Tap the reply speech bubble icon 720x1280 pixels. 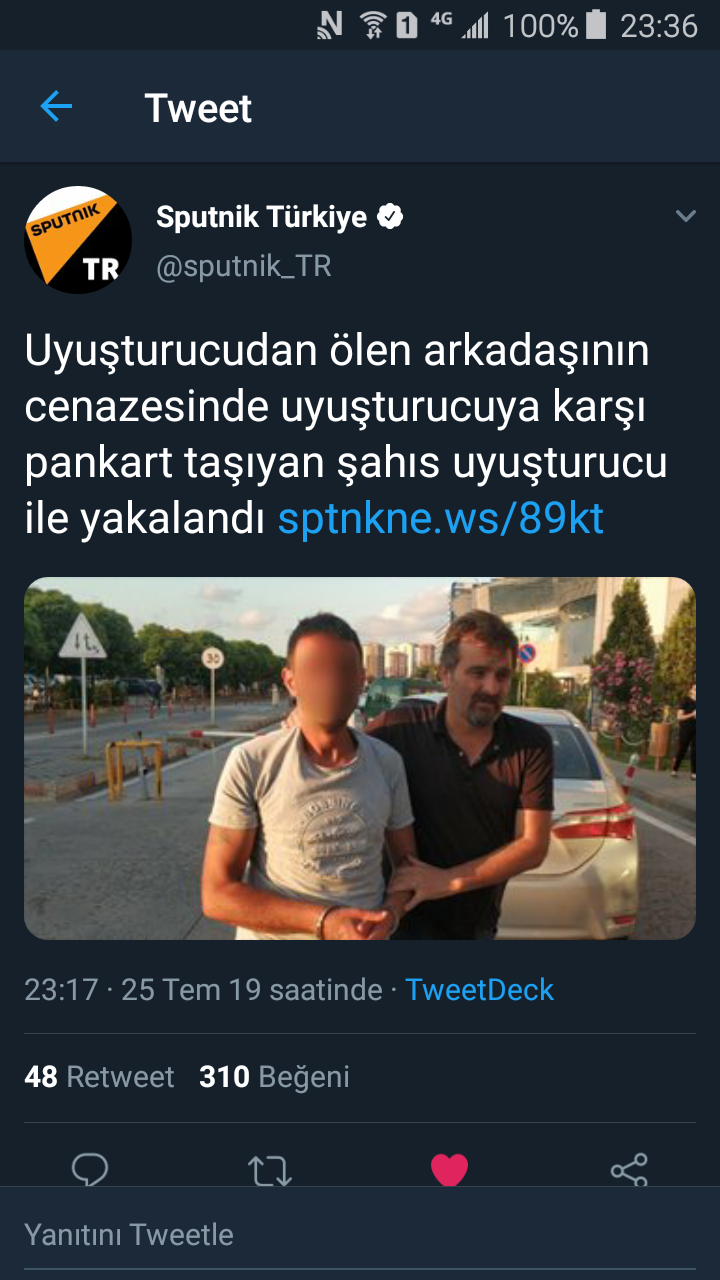click(90, 1170)
